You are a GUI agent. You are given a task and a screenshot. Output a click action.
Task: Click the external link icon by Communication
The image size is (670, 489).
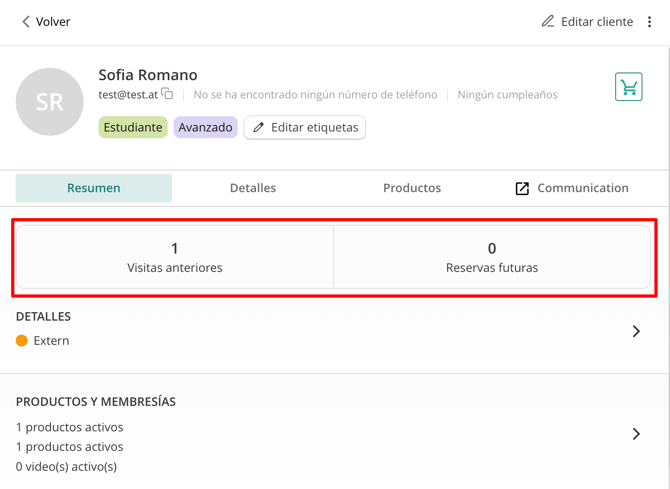click(522, 188)
